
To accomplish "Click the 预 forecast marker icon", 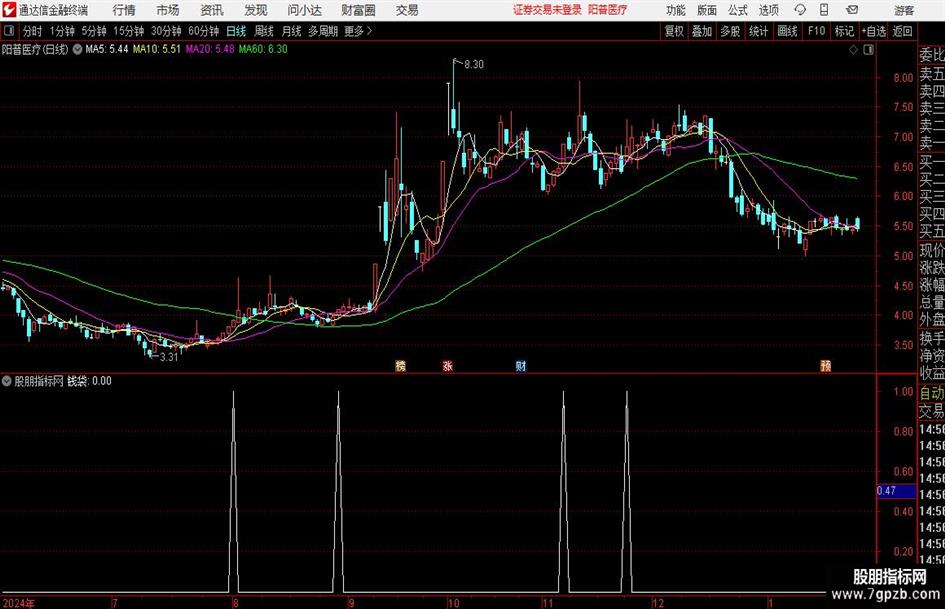I will pos(826,365).
